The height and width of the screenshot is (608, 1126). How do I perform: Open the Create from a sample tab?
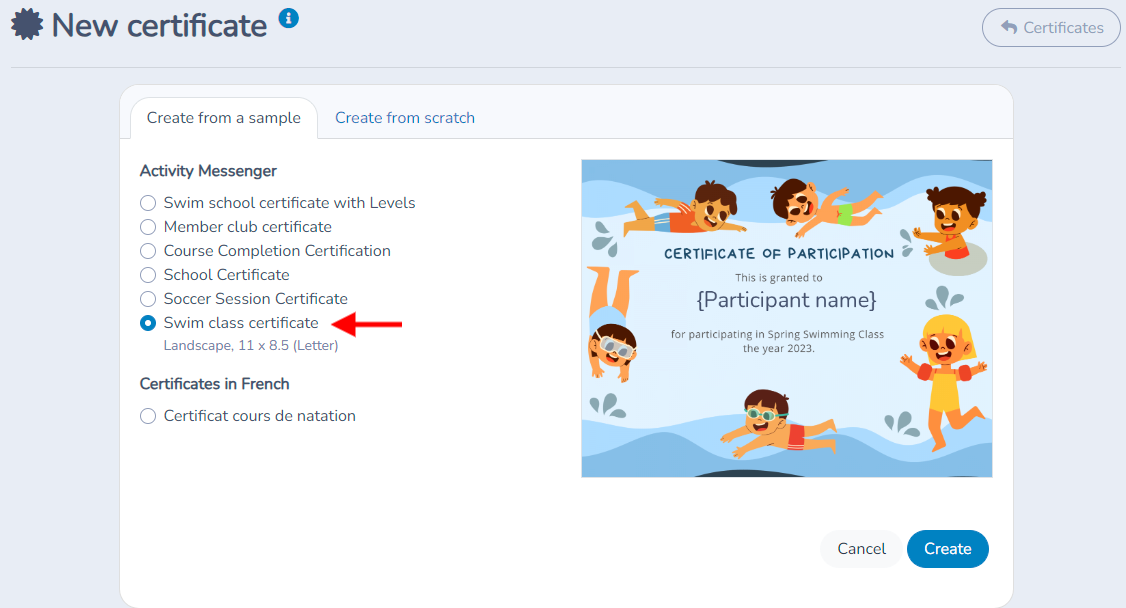point(223,118)
